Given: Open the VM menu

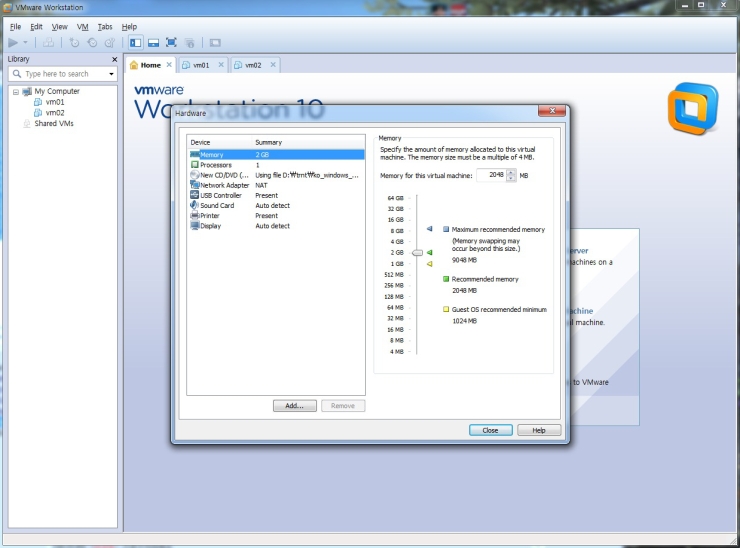Looking at the screenshot, I should point(82,27).
